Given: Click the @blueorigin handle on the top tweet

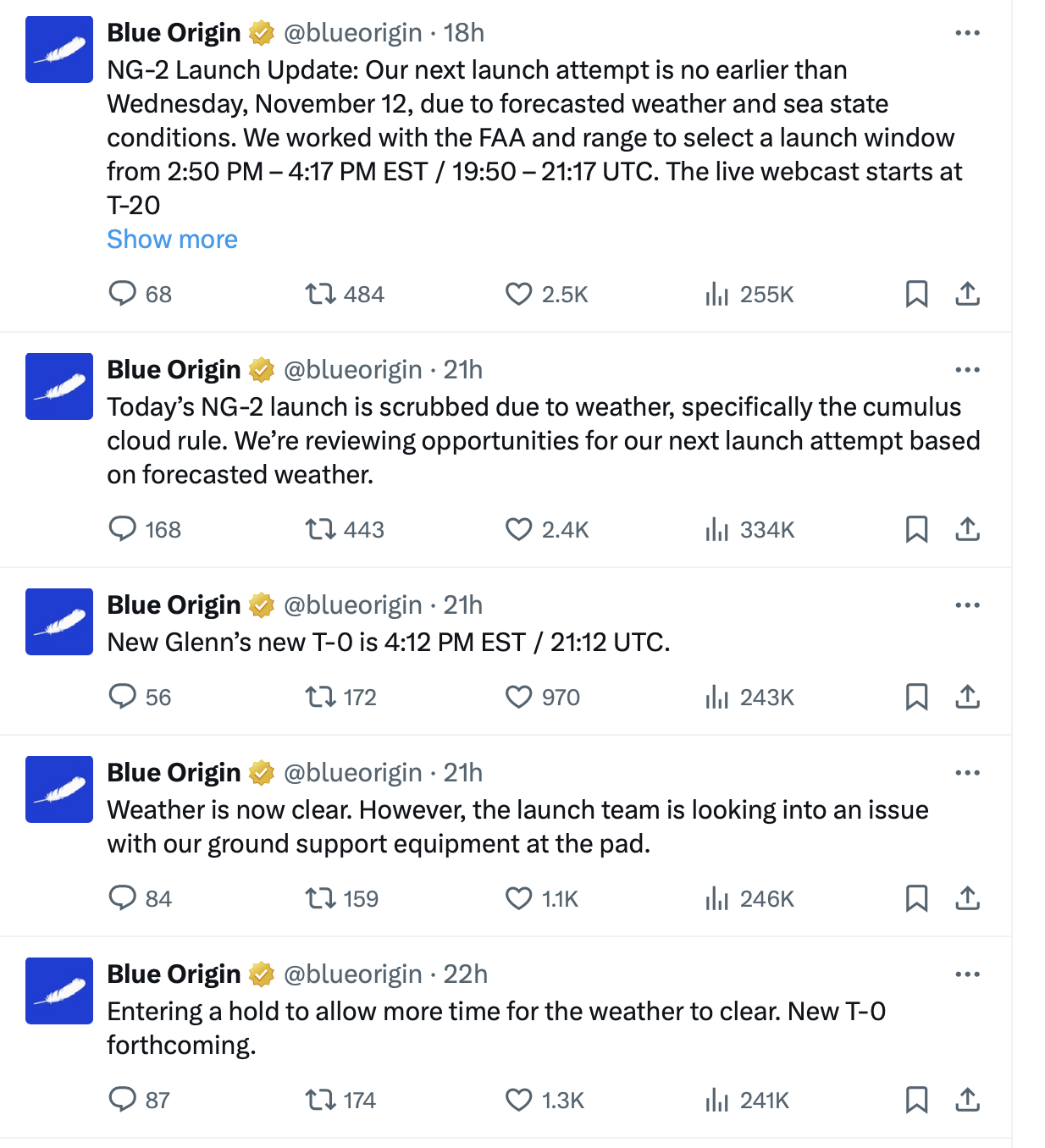Looking at the screenshot, I should [351, 32].
